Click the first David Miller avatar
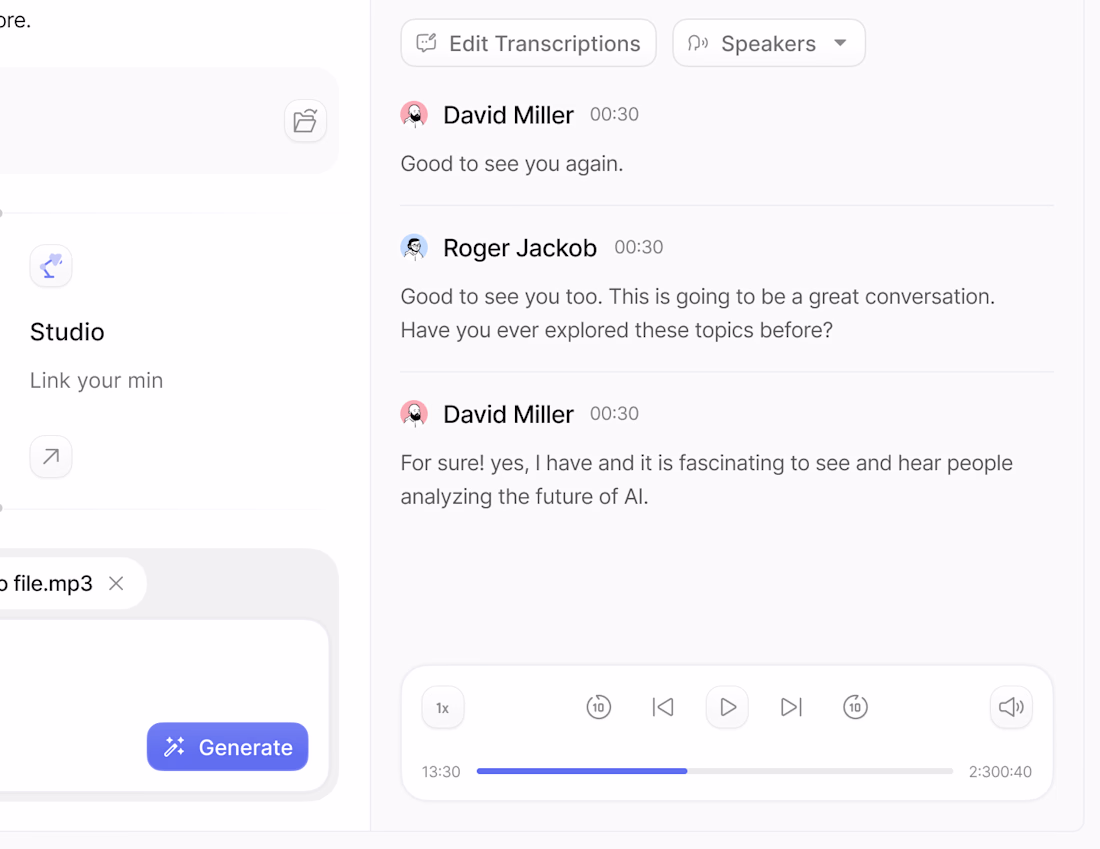1100x849 pixels. coord(414,114)
